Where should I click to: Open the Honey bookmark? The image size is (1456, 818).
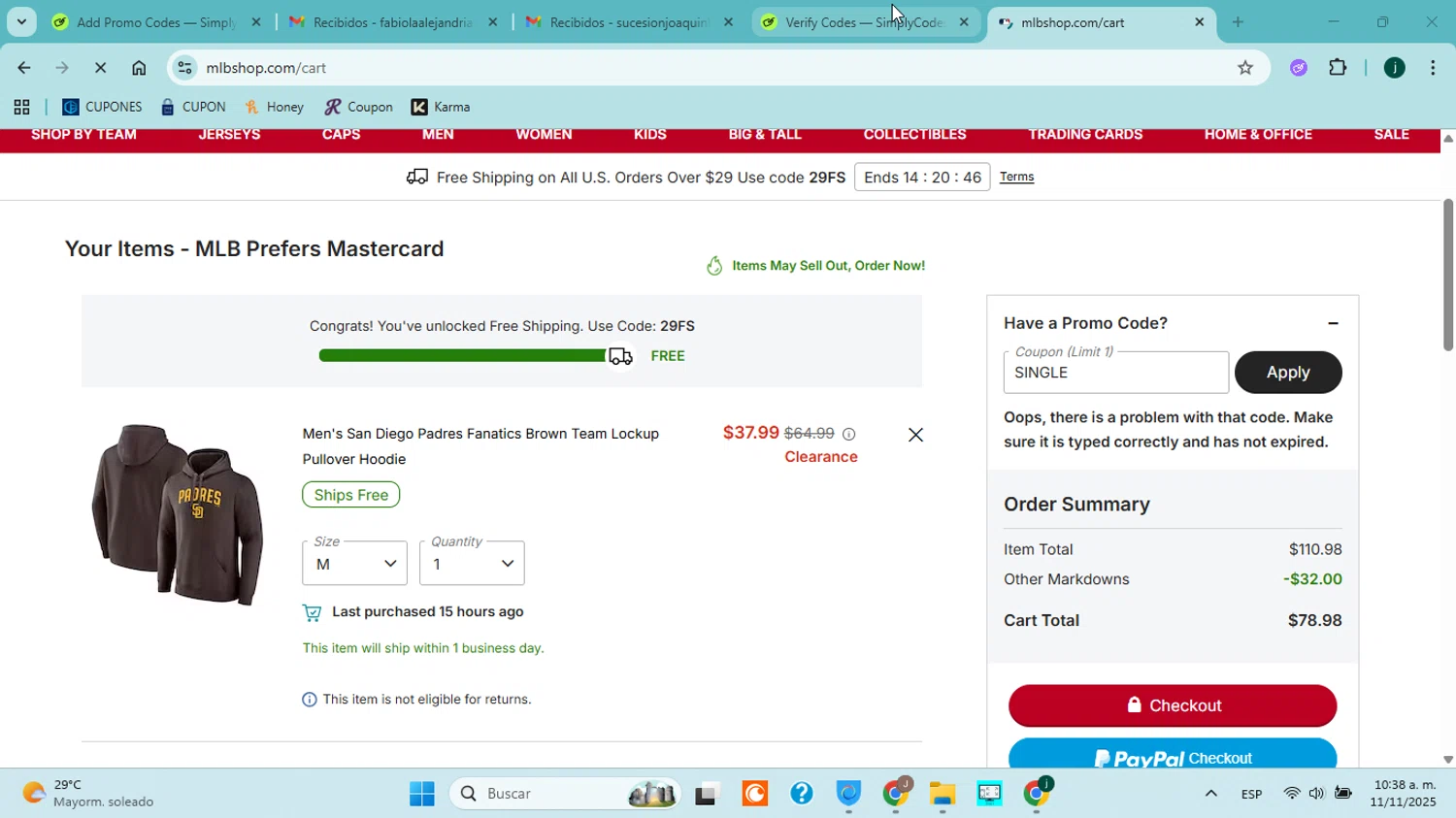[x=274, y=107]
